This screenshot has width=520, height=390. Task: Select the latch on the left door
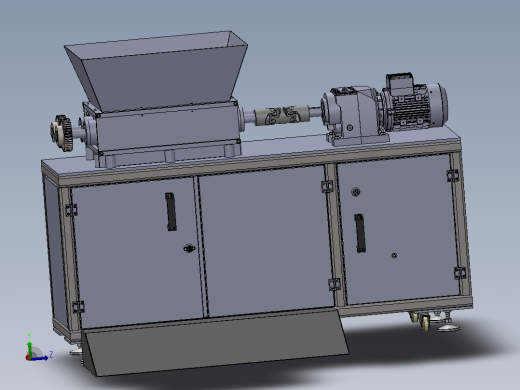point(189,248)
